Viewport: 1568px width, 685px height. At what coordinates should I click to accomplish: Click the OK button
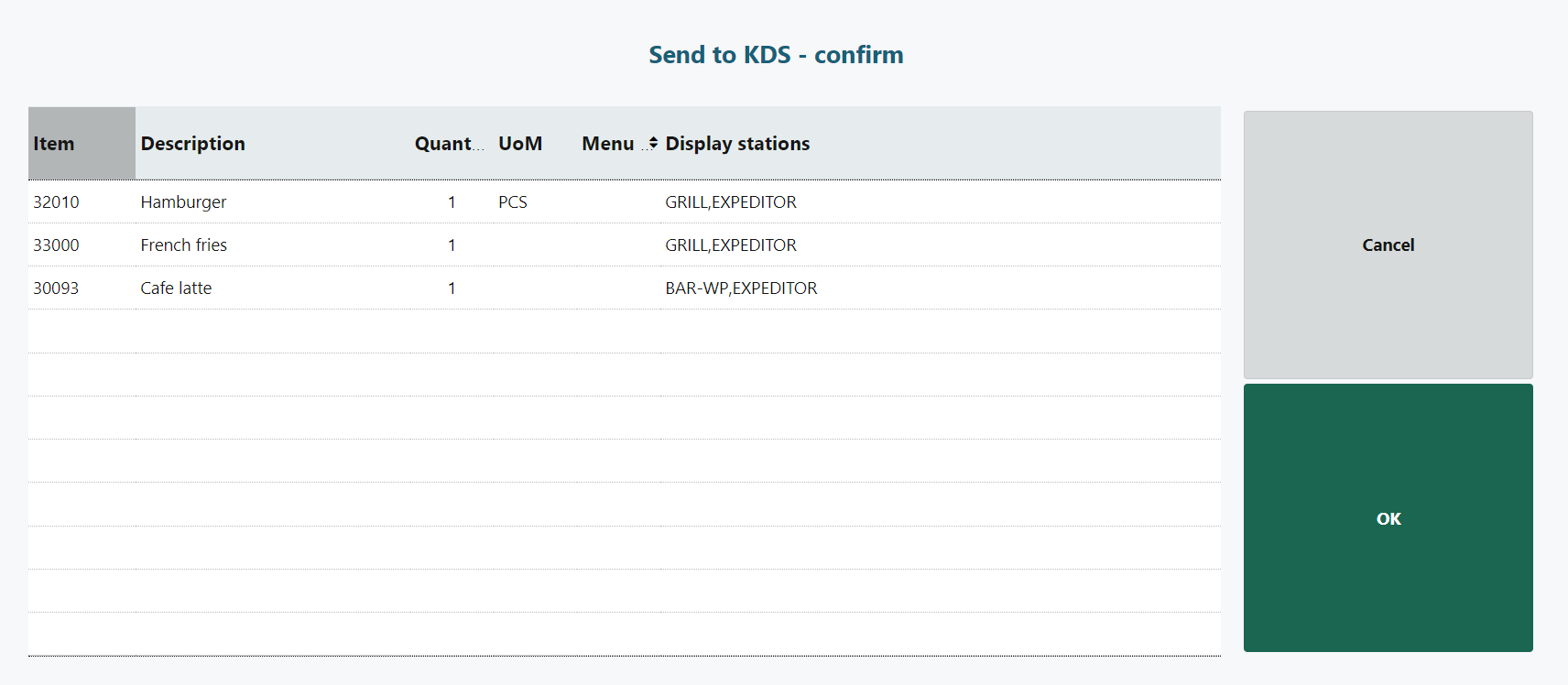1388,518
